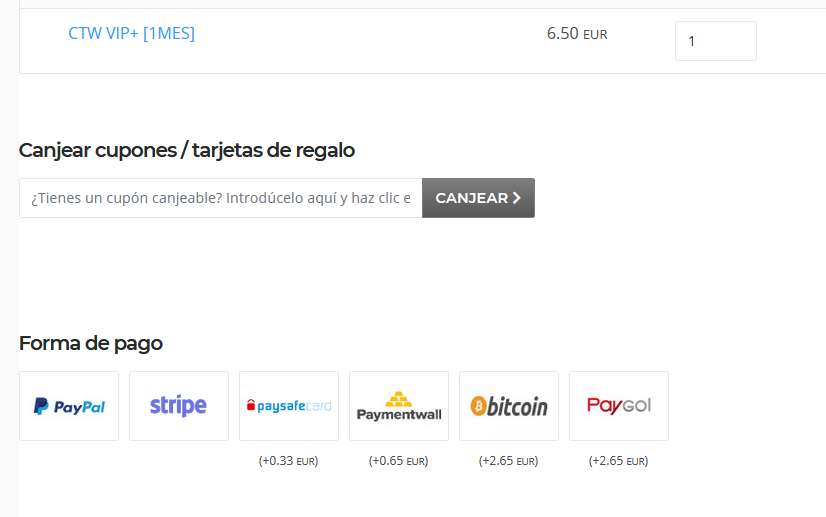Click the 6.50 EUR price text
Image resolution: width=826 pixels, height=517 pixels.
[577, 34]
